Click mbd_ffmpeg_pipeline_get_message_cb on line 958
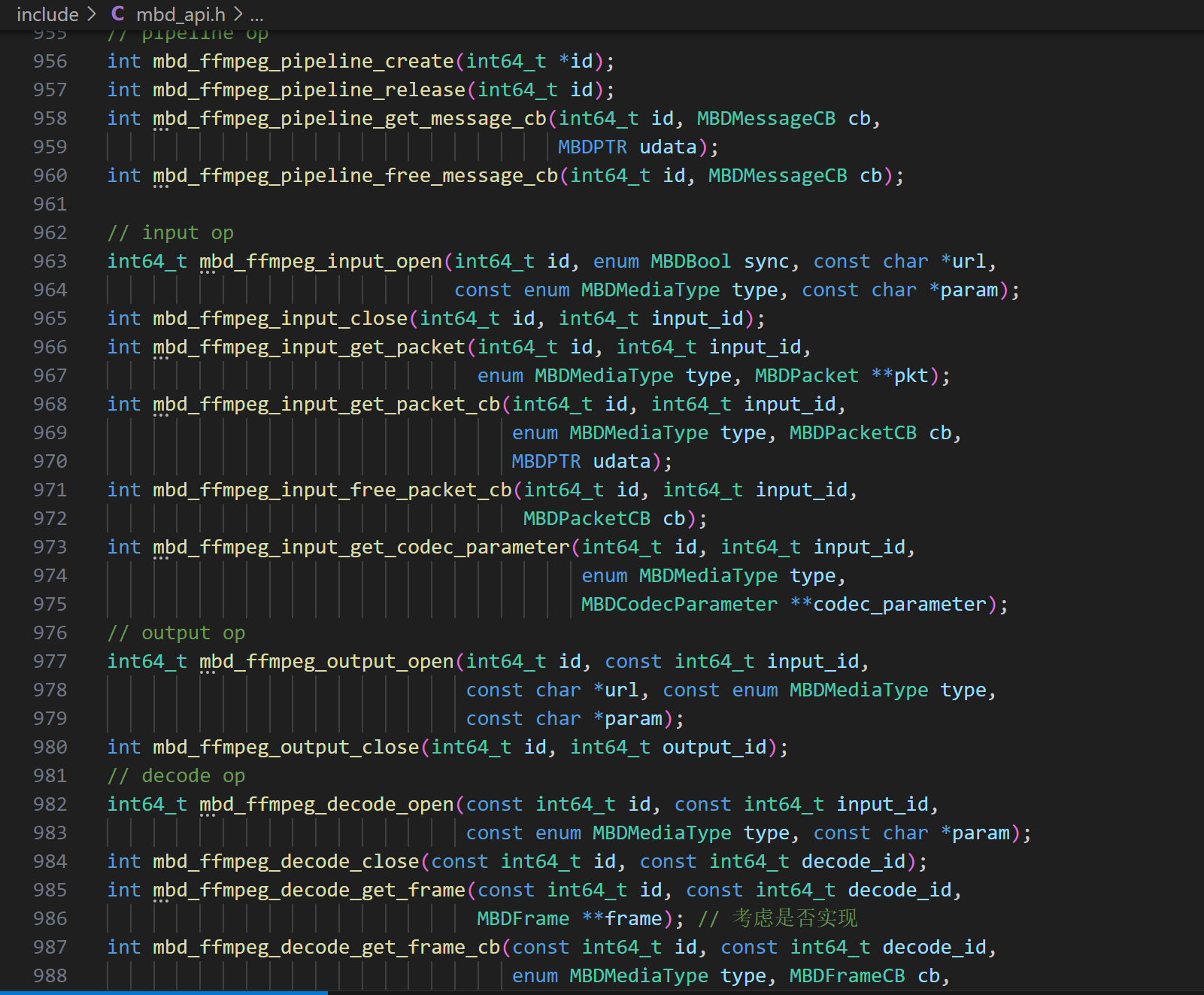Screen dimensions: 1204x995 [350, 118]
